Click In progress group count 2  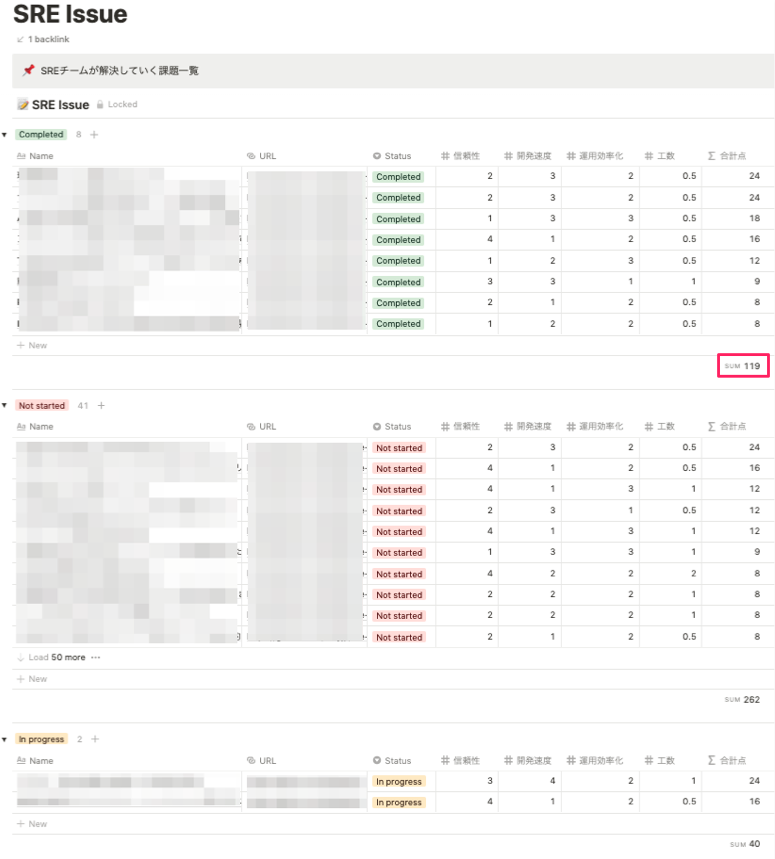(x=80, y=739)
